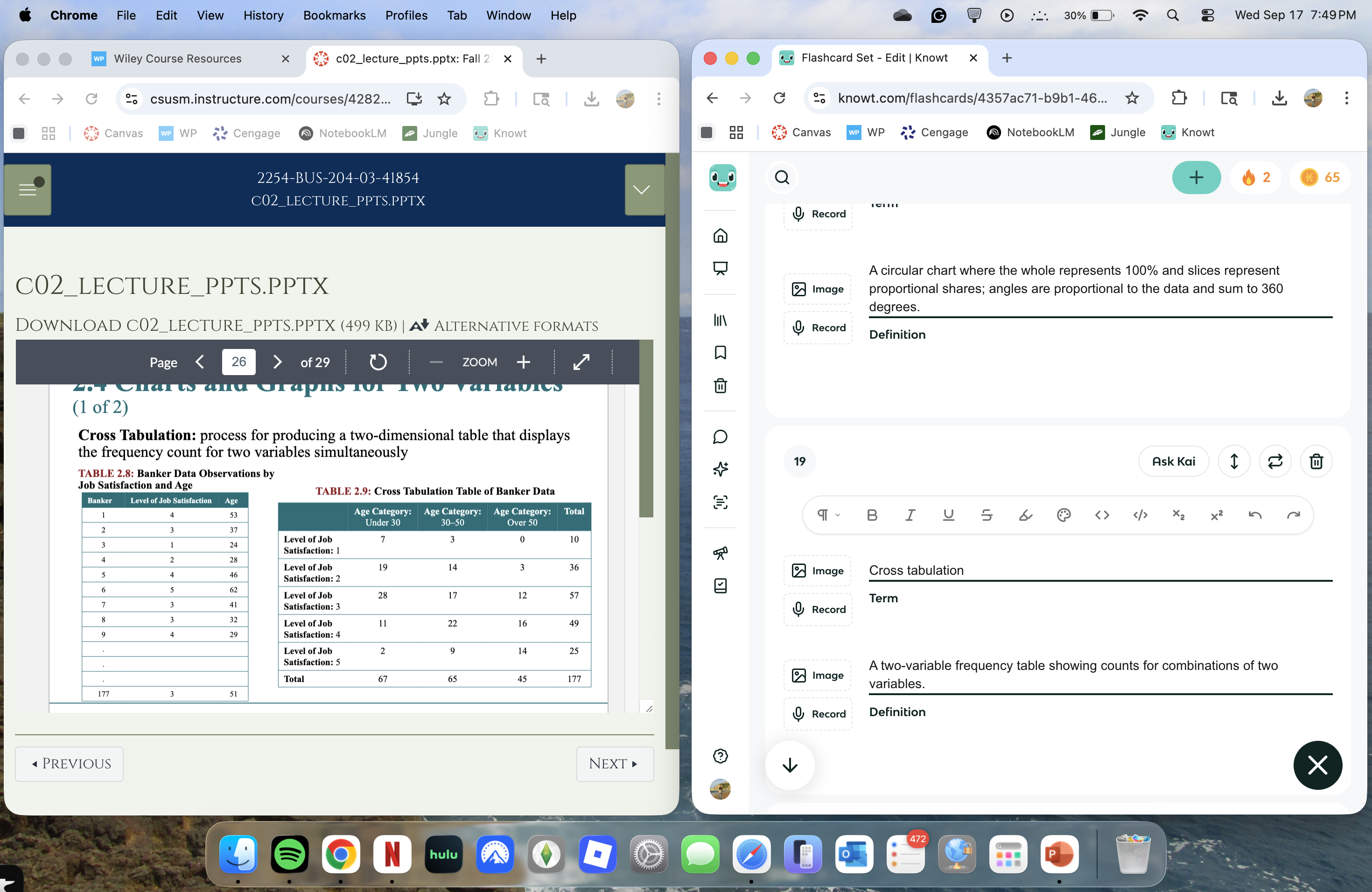Screen dimensions: 1372x892
Task: Click the scroll-down arrow button in Knowt
Action: coord(790,765)
